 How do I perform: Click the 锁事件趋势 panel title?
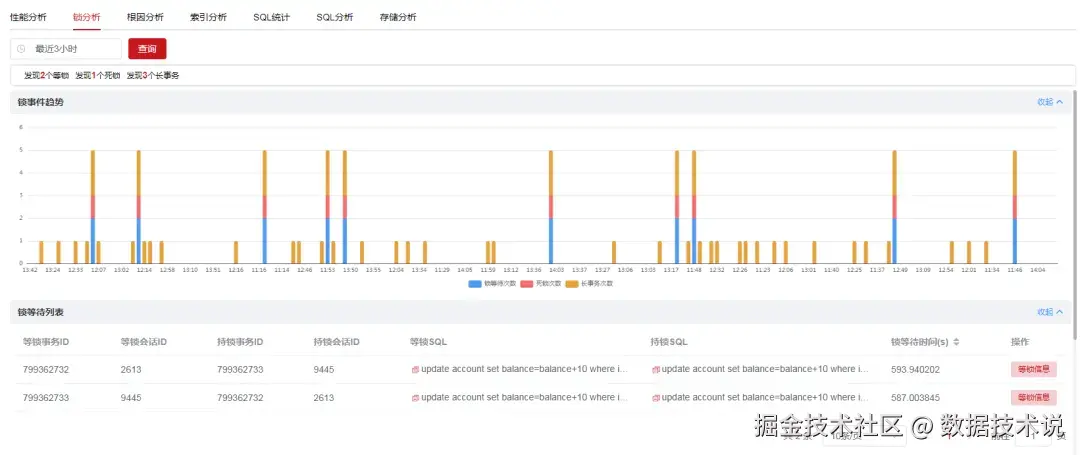click(41, 102)
